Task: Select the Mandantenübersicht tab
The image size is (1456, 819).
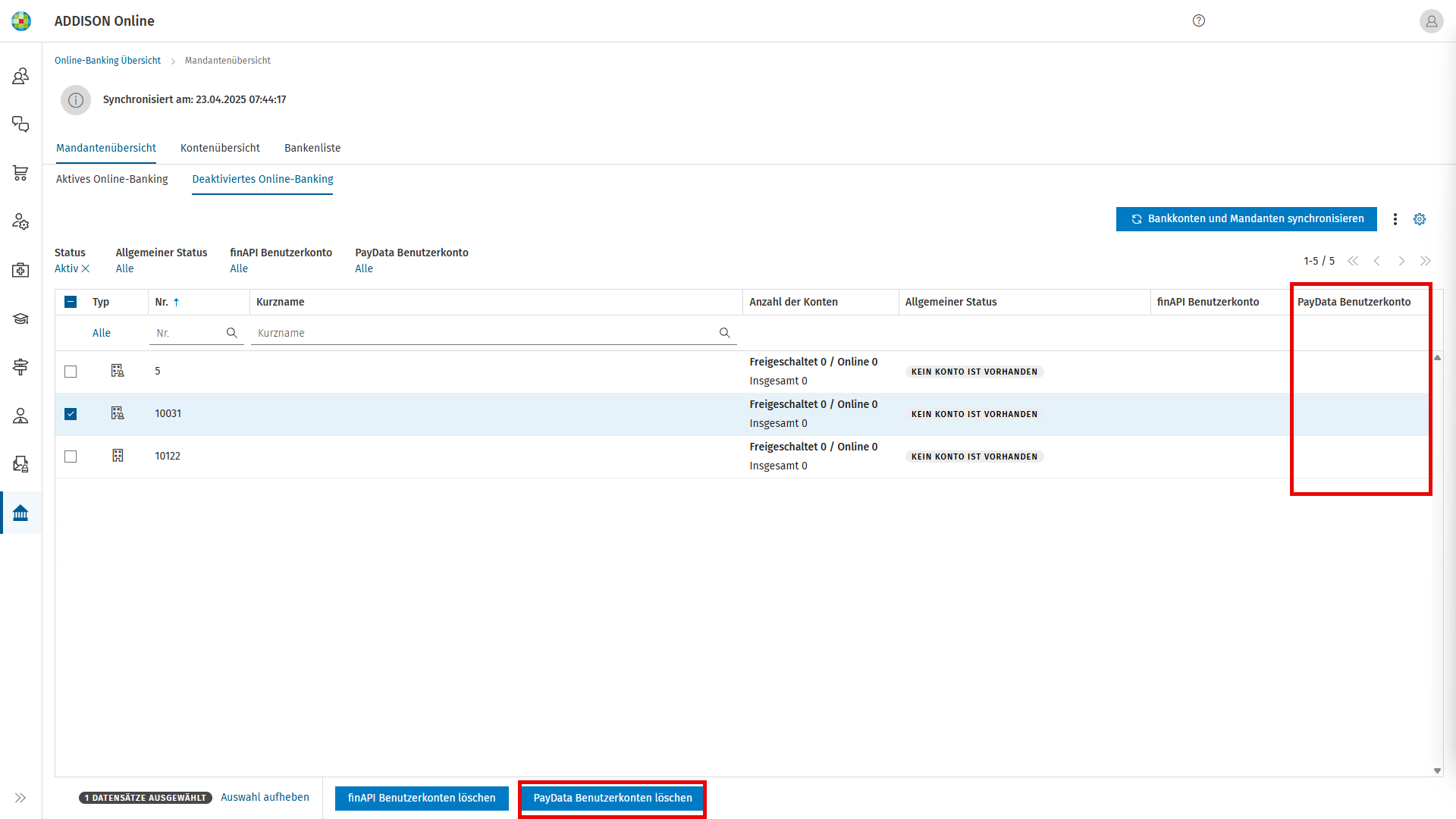Action: (x=106, y=148)
